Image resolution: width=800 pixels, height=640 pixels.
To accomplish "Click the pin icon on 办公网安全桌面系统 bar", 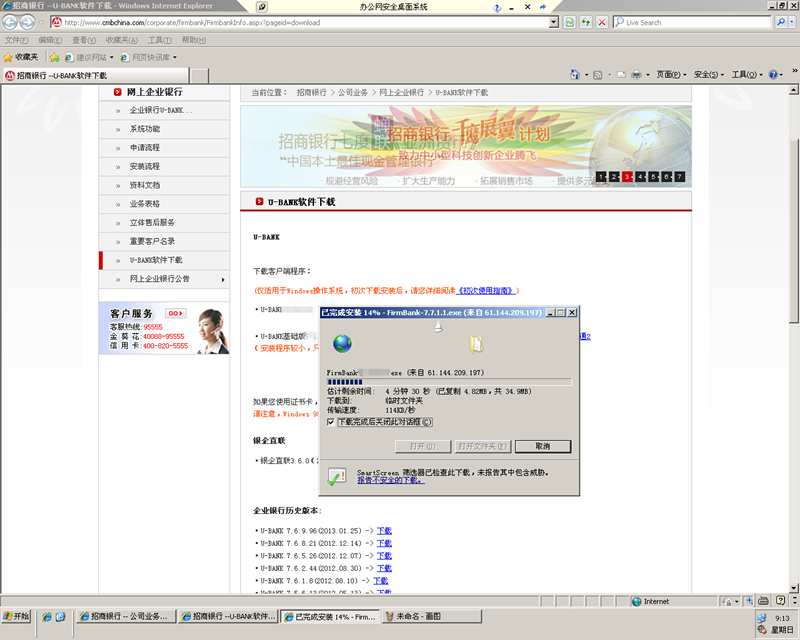I will coord(262,7).
